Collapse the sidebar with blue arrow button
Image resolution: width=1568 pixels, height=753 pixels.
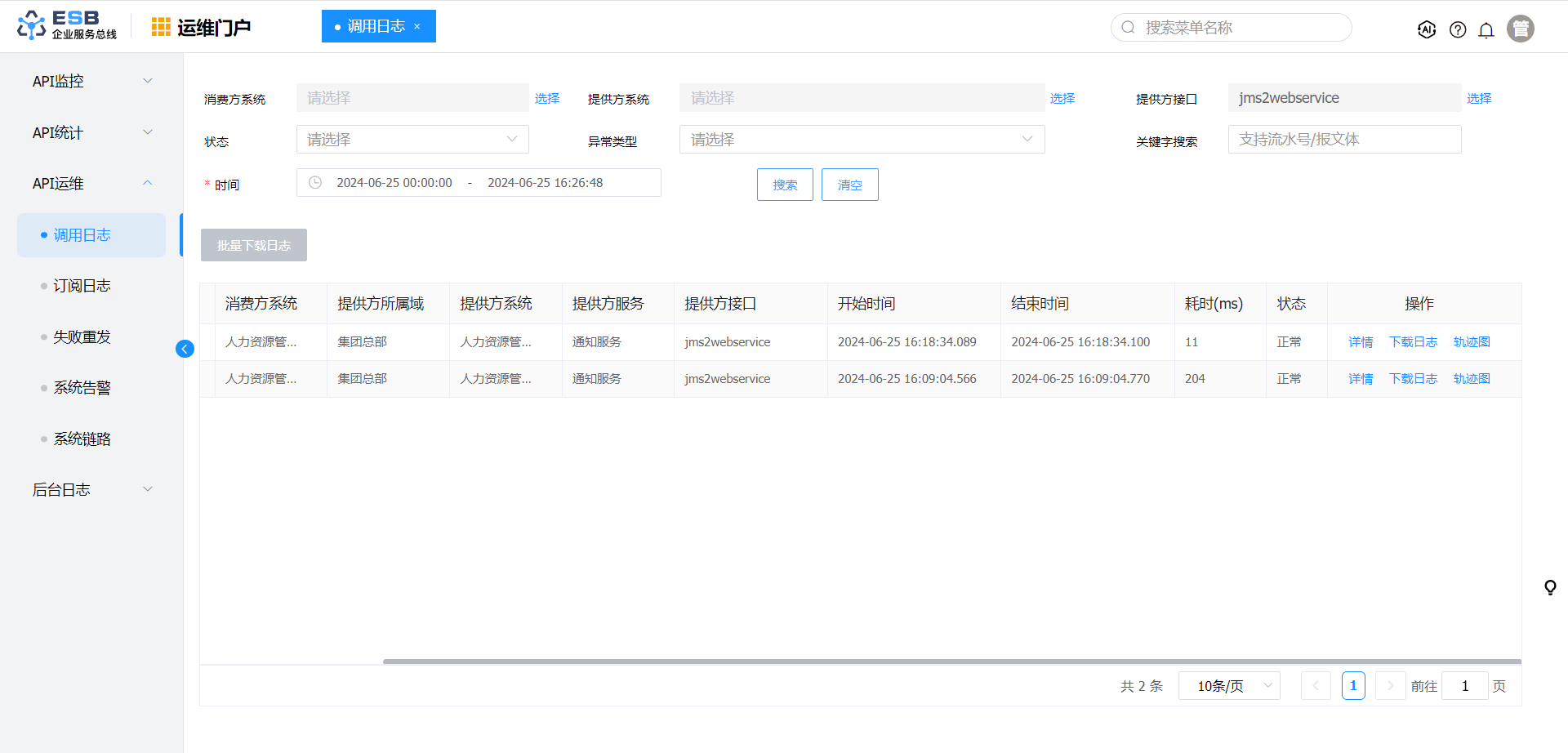tap(185, 349)
